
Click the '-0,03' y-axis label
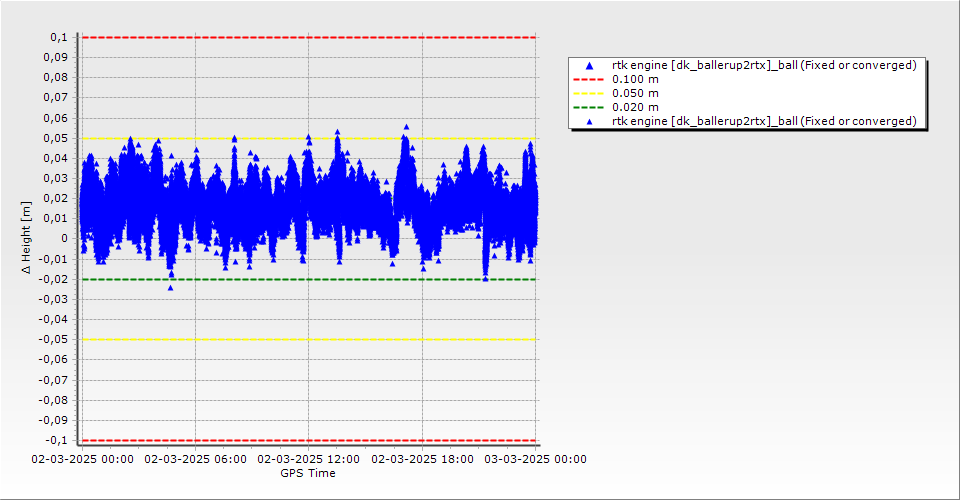pos(53,299)
